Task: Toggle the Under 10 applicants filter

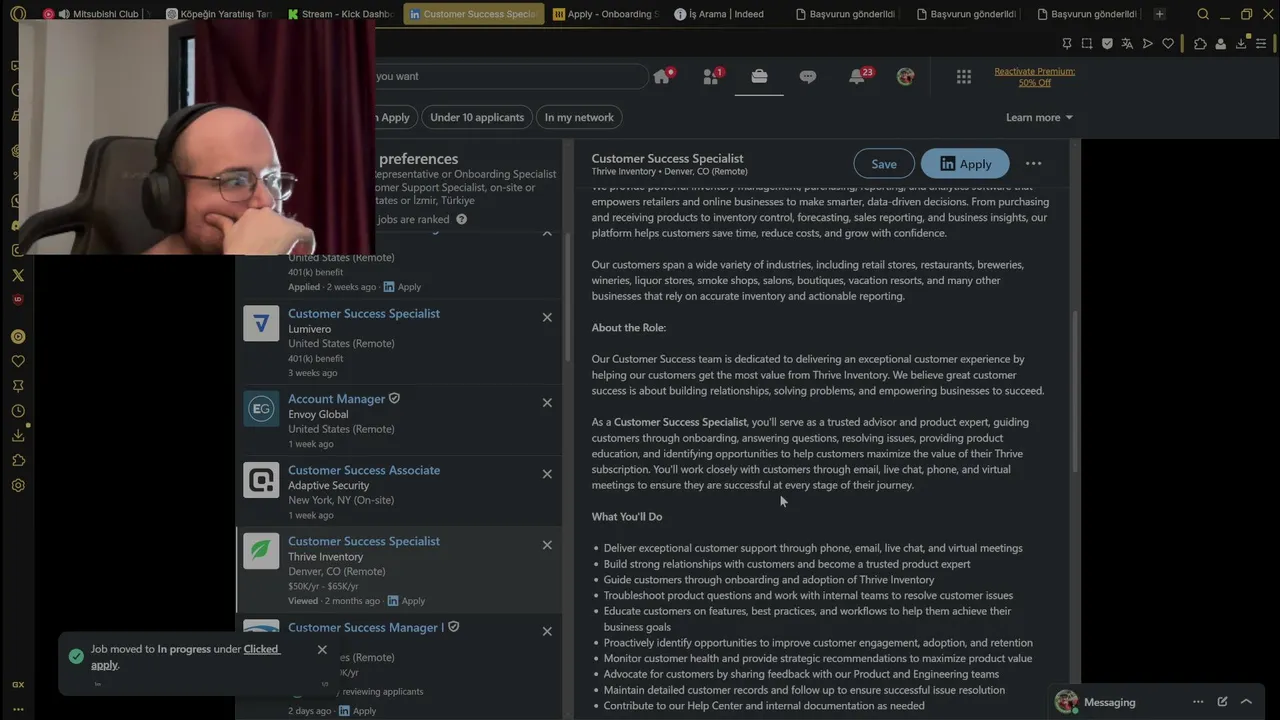Action: [477, 117]
